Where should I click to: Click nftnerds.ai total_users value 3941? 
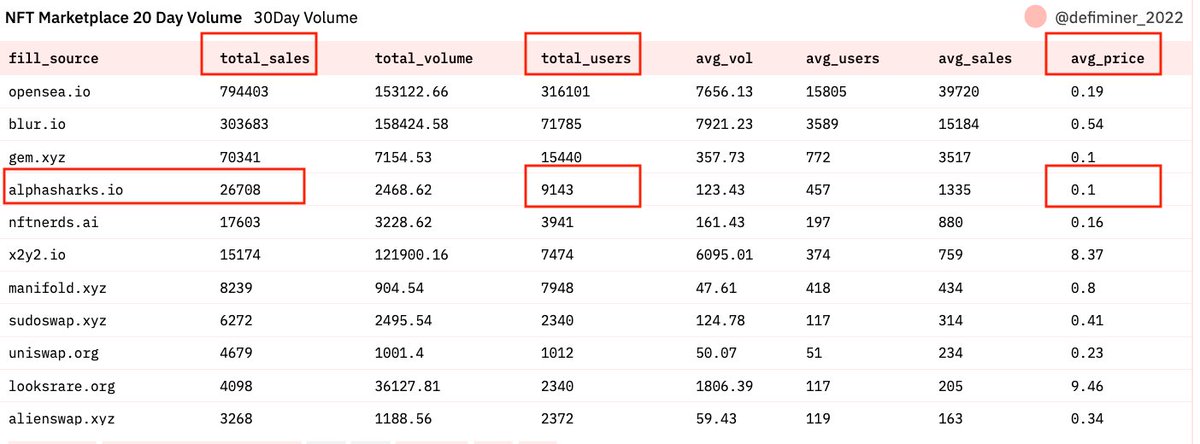tap(558, 222)
